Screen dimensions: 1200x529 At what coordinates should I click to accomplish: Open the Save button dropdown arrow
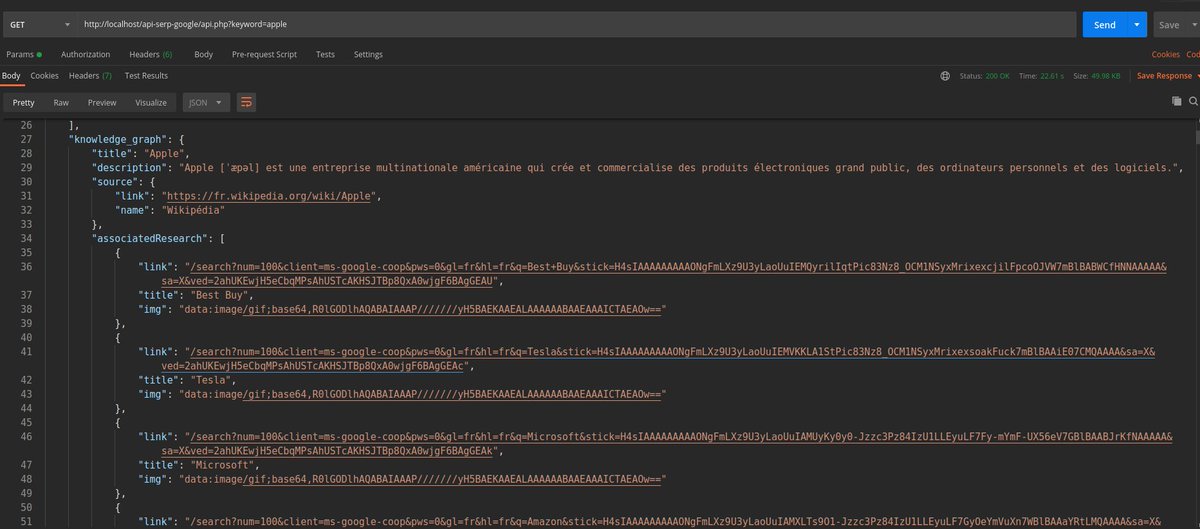[x=1194, y=24]
